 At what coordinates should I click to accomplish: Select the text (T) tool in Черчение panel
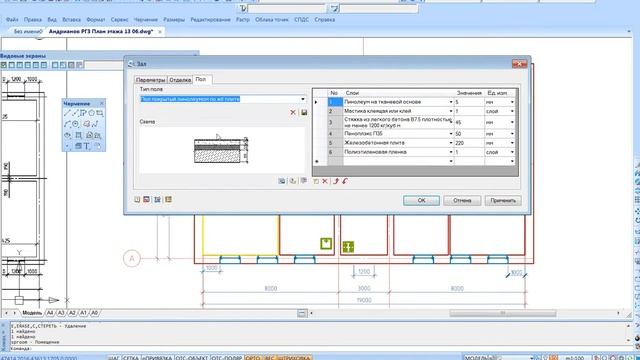click(x=87, y=146)
